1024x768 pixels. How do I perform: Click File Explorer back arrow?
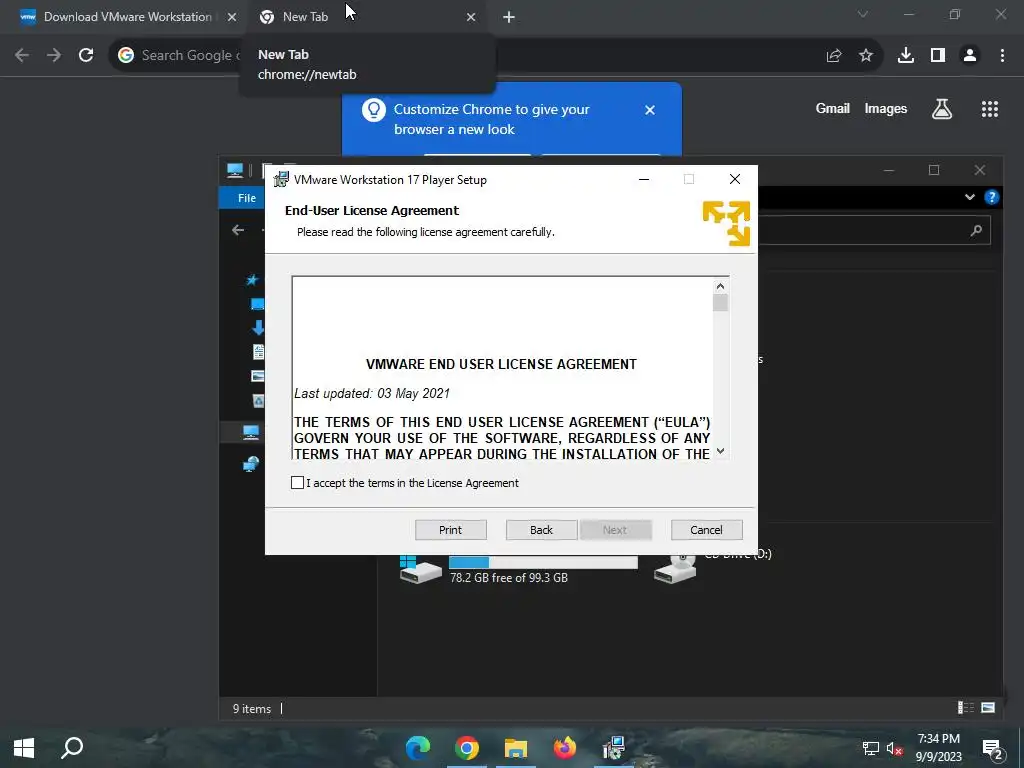click(x=238, y=230)
